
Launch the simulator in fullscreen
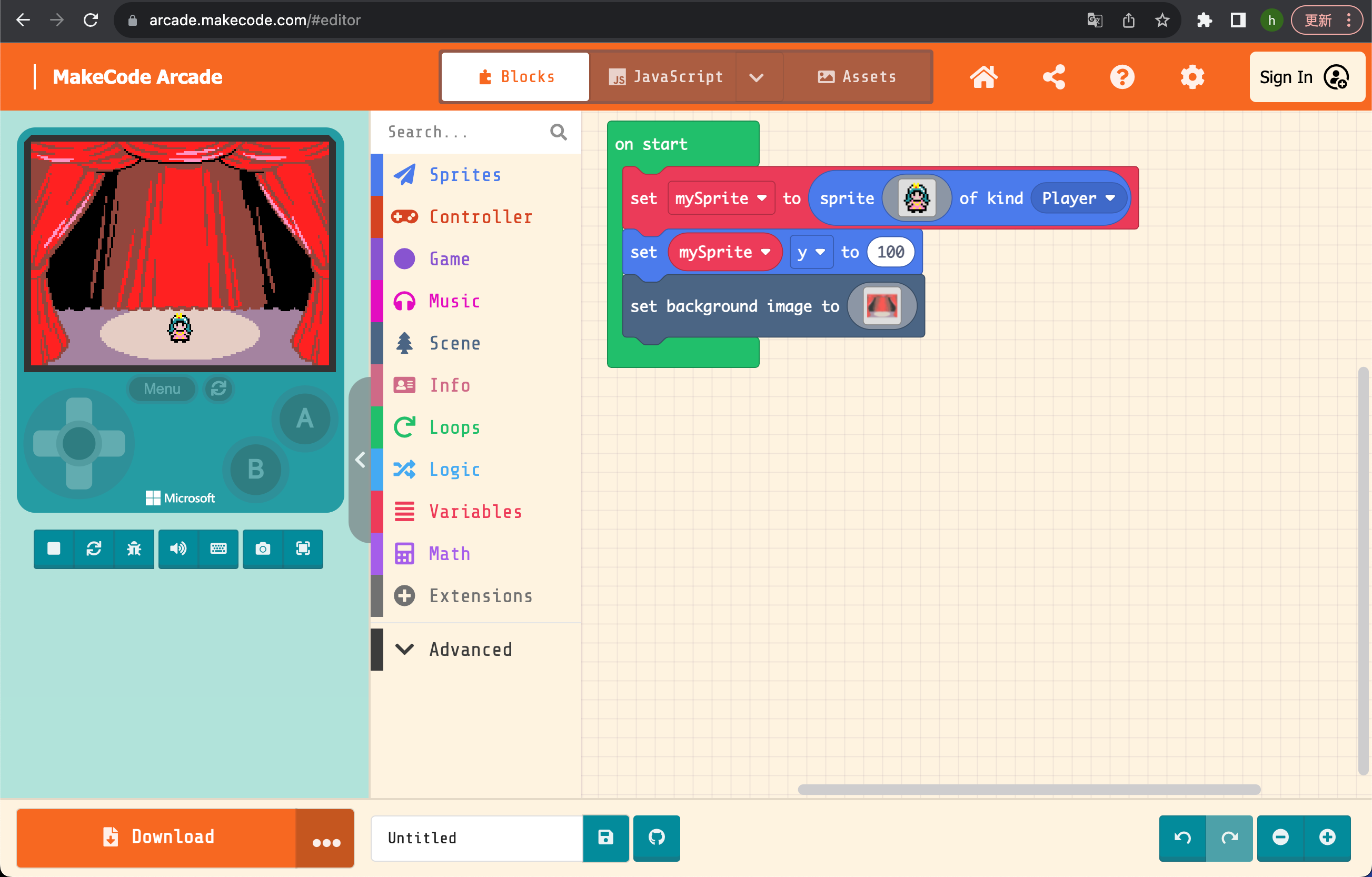[x=303, y=548]
